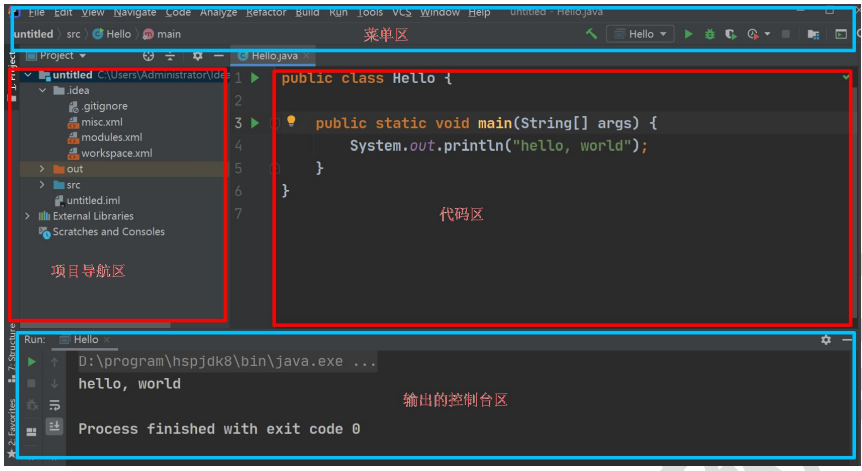
Task: Open the Analyze menu
Action: pyautogui.click(x=218, y=12)
